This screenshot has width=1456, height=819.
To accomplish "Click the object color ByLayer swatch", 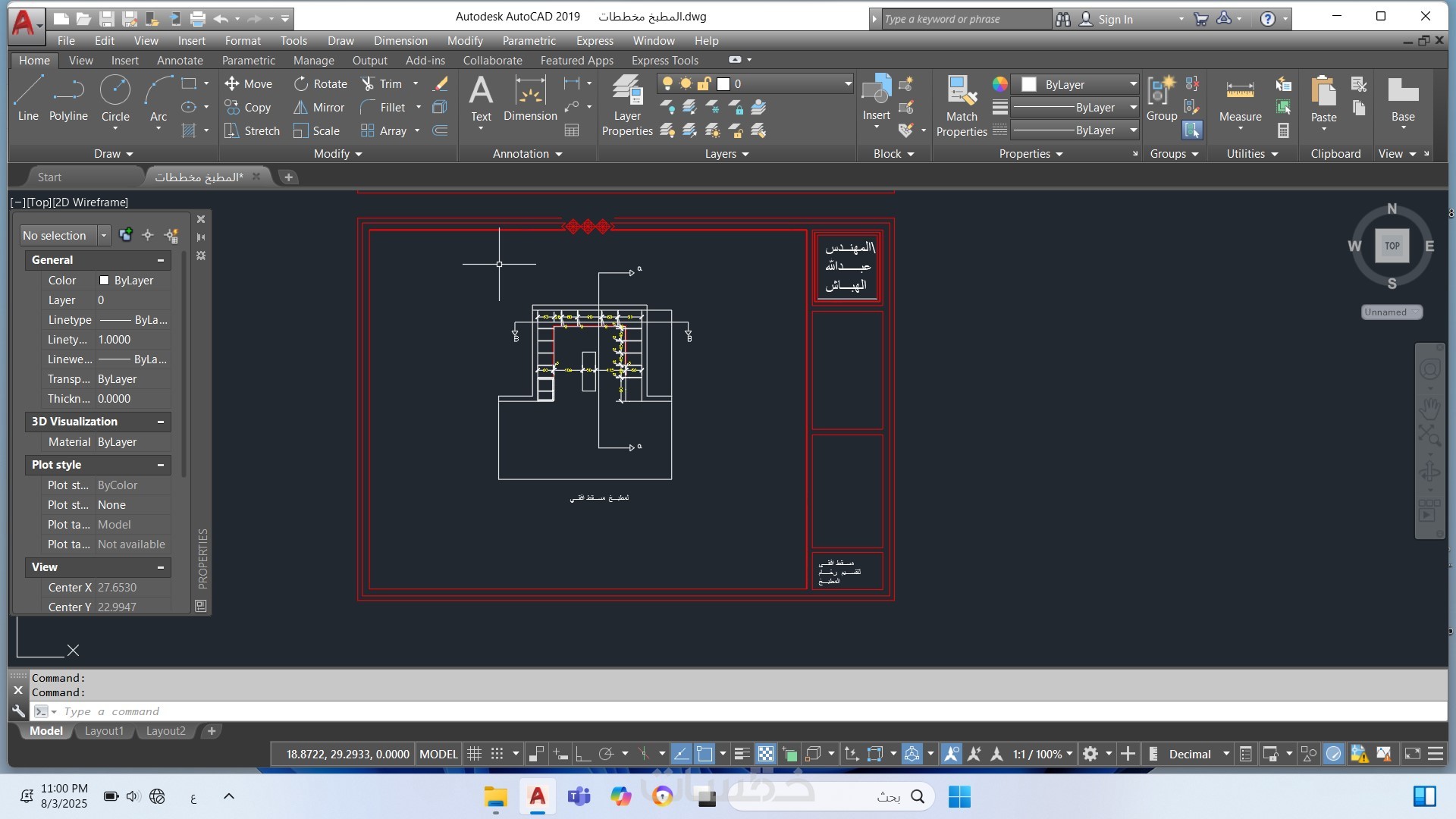I will click(x=1029, y=84).
